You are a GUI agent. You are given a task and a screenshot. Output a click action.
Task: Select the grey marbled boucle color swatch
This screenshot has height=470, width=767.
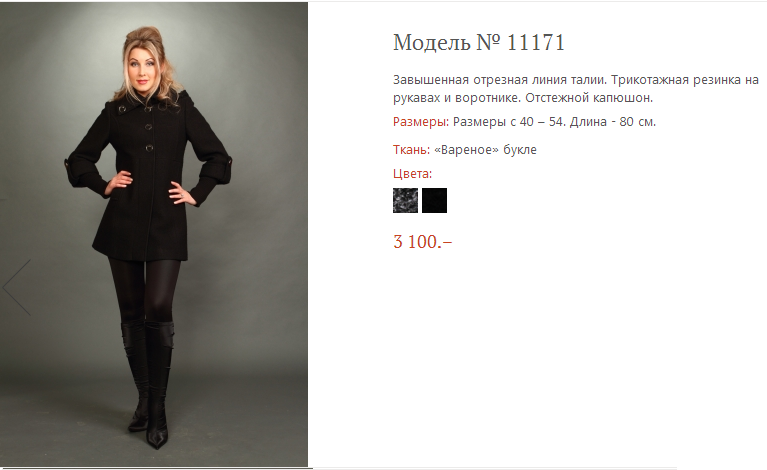tap(406, 201)
